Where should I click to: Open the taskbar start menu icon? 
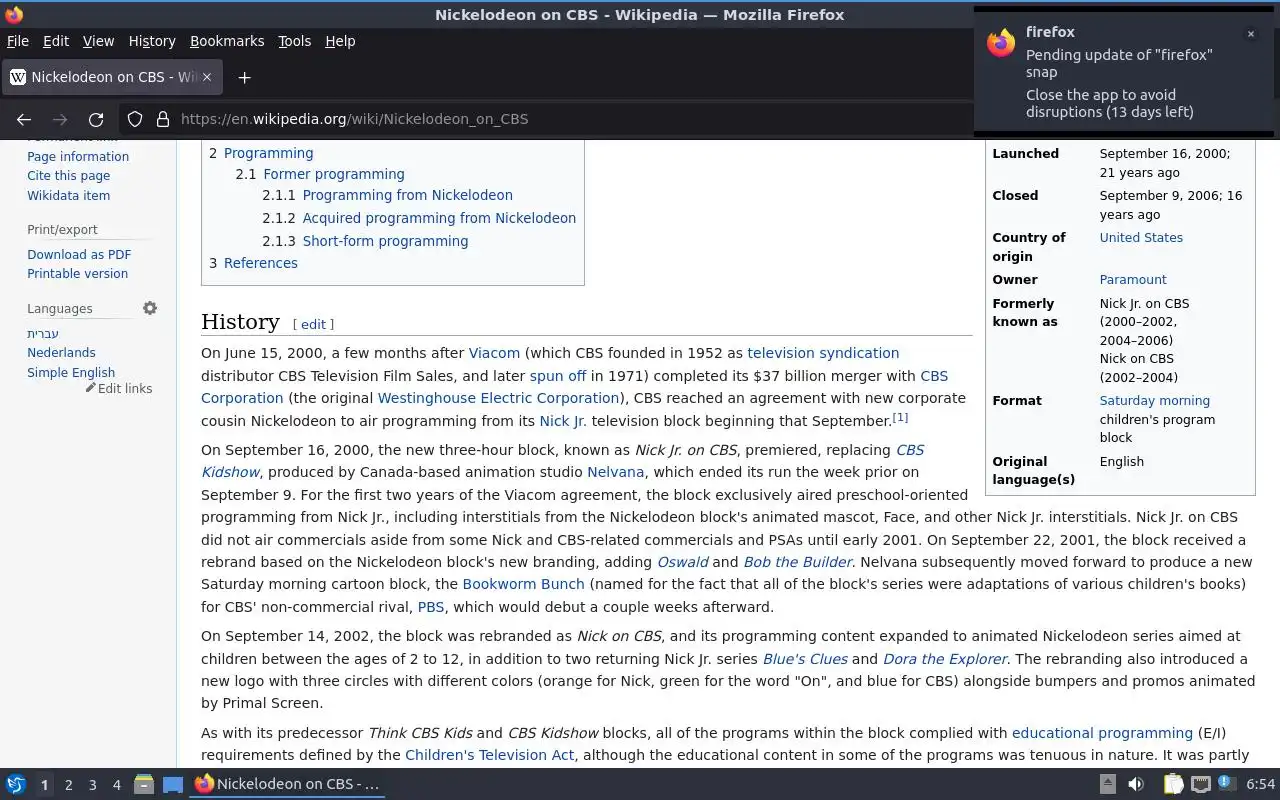point(15,784)
